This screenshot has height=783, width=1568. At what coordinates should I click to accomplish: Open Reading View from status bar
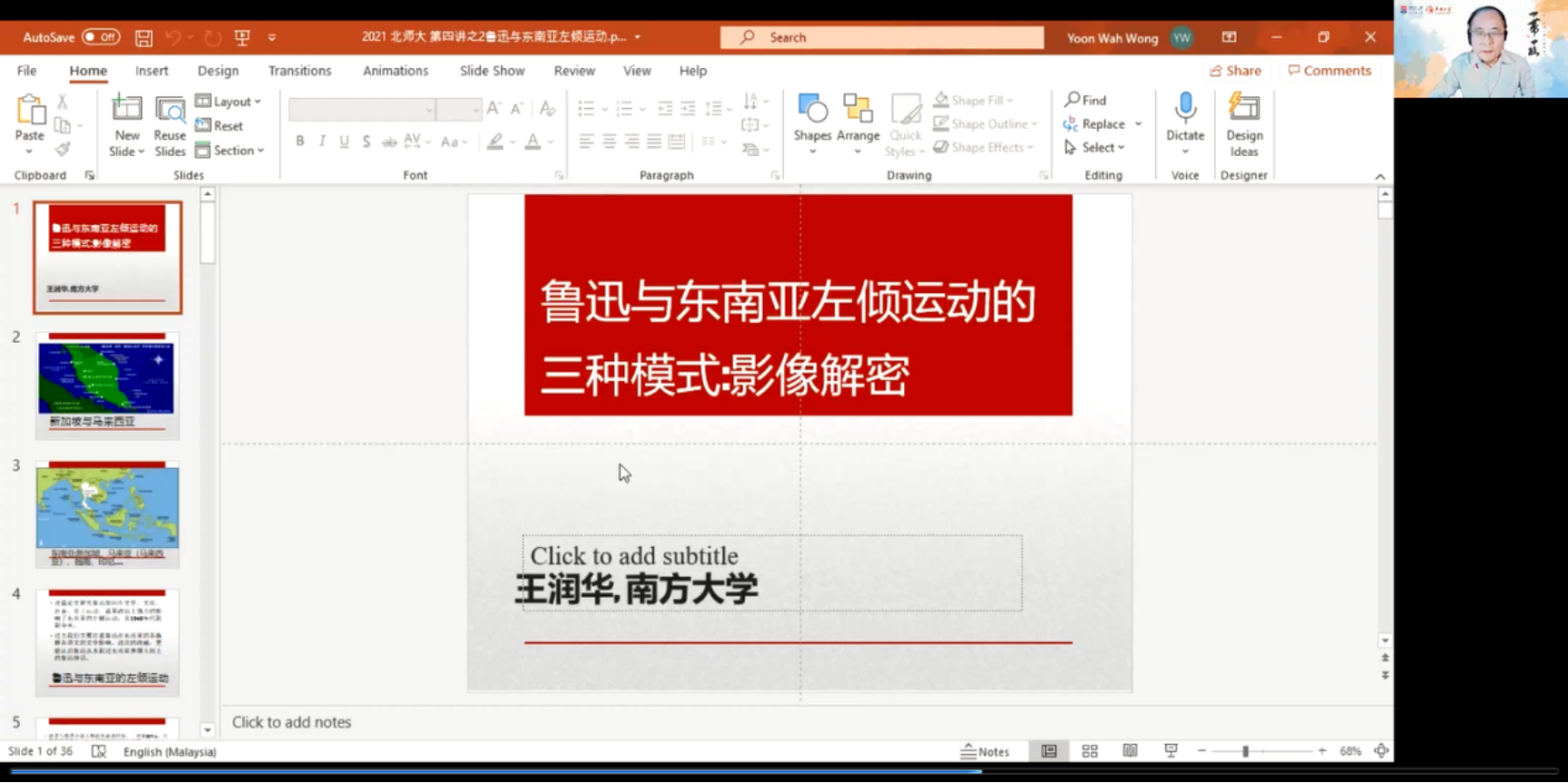point(1130,751)
